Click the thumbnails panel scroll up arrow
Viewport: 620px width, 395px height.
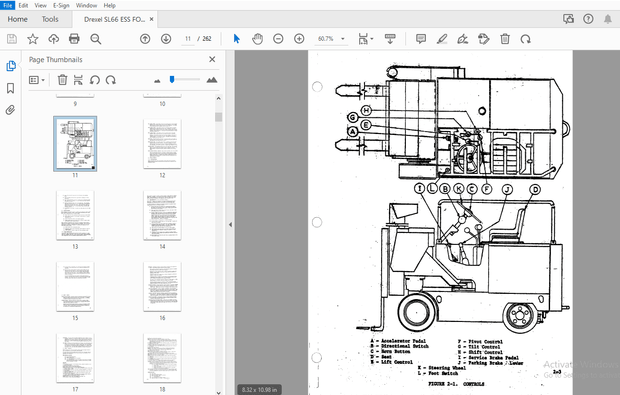pos(219,98)
